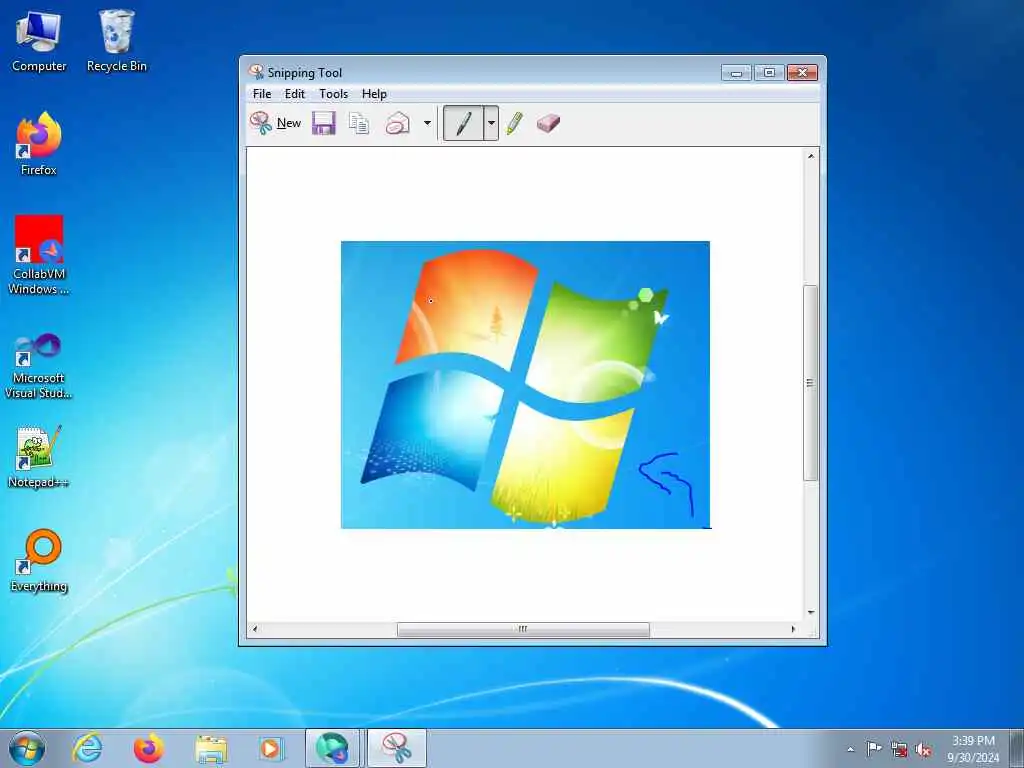This screenshot has width=1024, height=768.
Task: Select the CollabVM Windows desktop shortcut
Action: (x=39, y=255)
